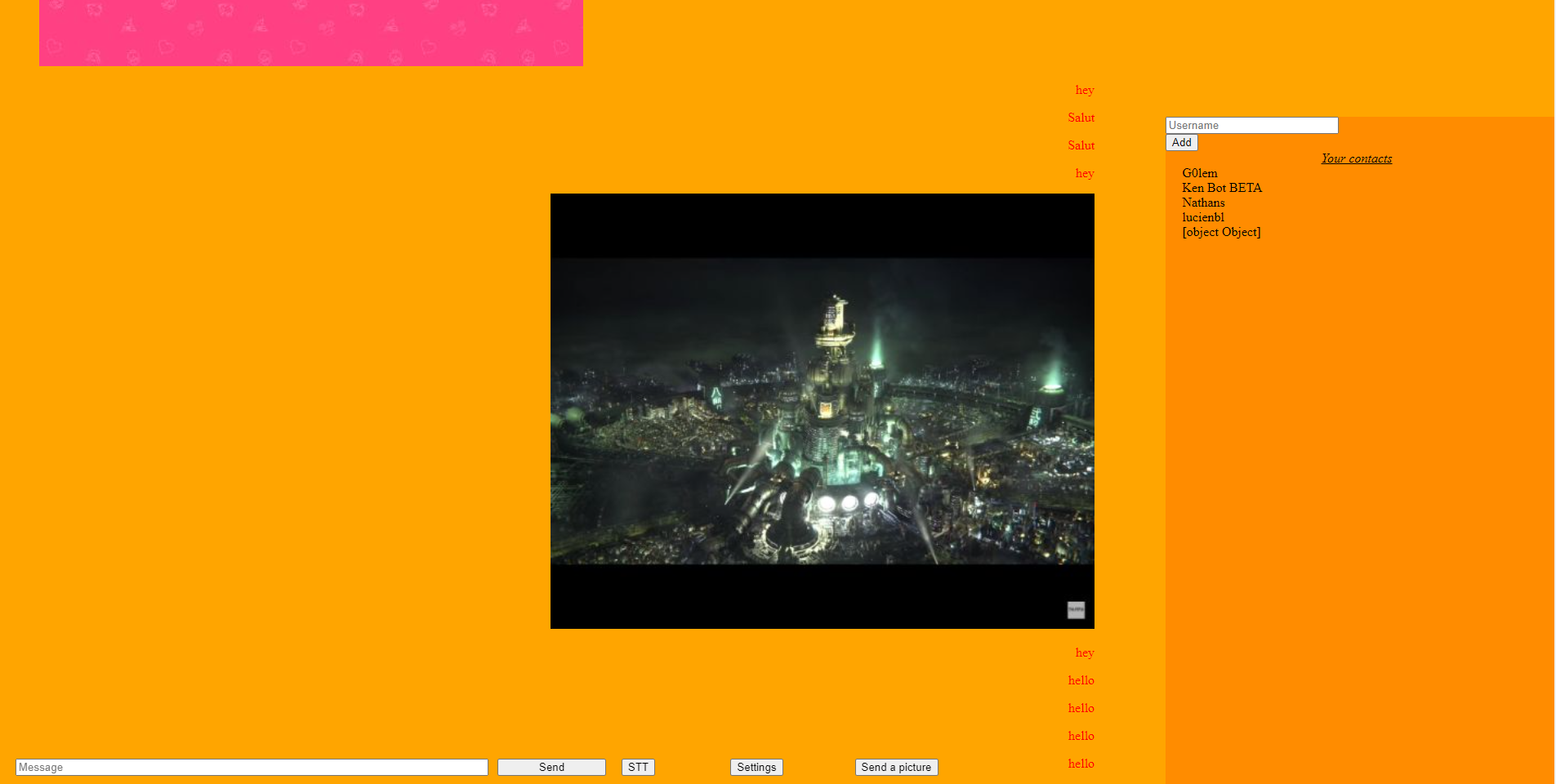Activate the STT speech button
This screenshot has height=784, width=1556.
[638, 767]
